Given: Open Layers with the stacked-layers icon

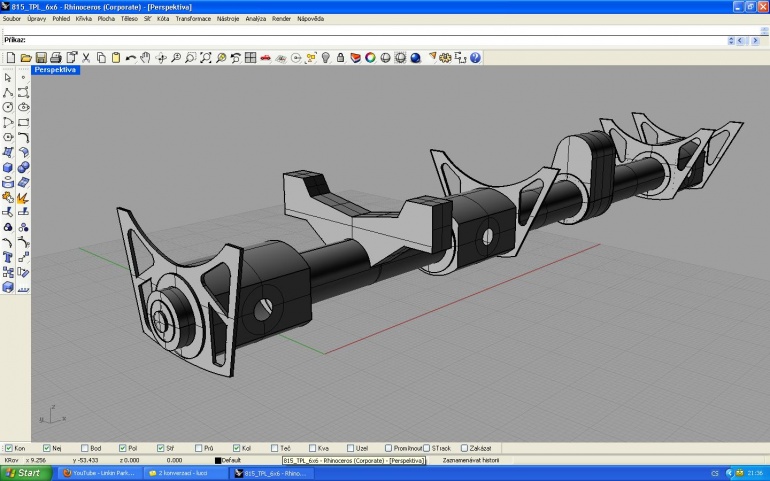Looking at the screenshot, I should coord(356,58).
